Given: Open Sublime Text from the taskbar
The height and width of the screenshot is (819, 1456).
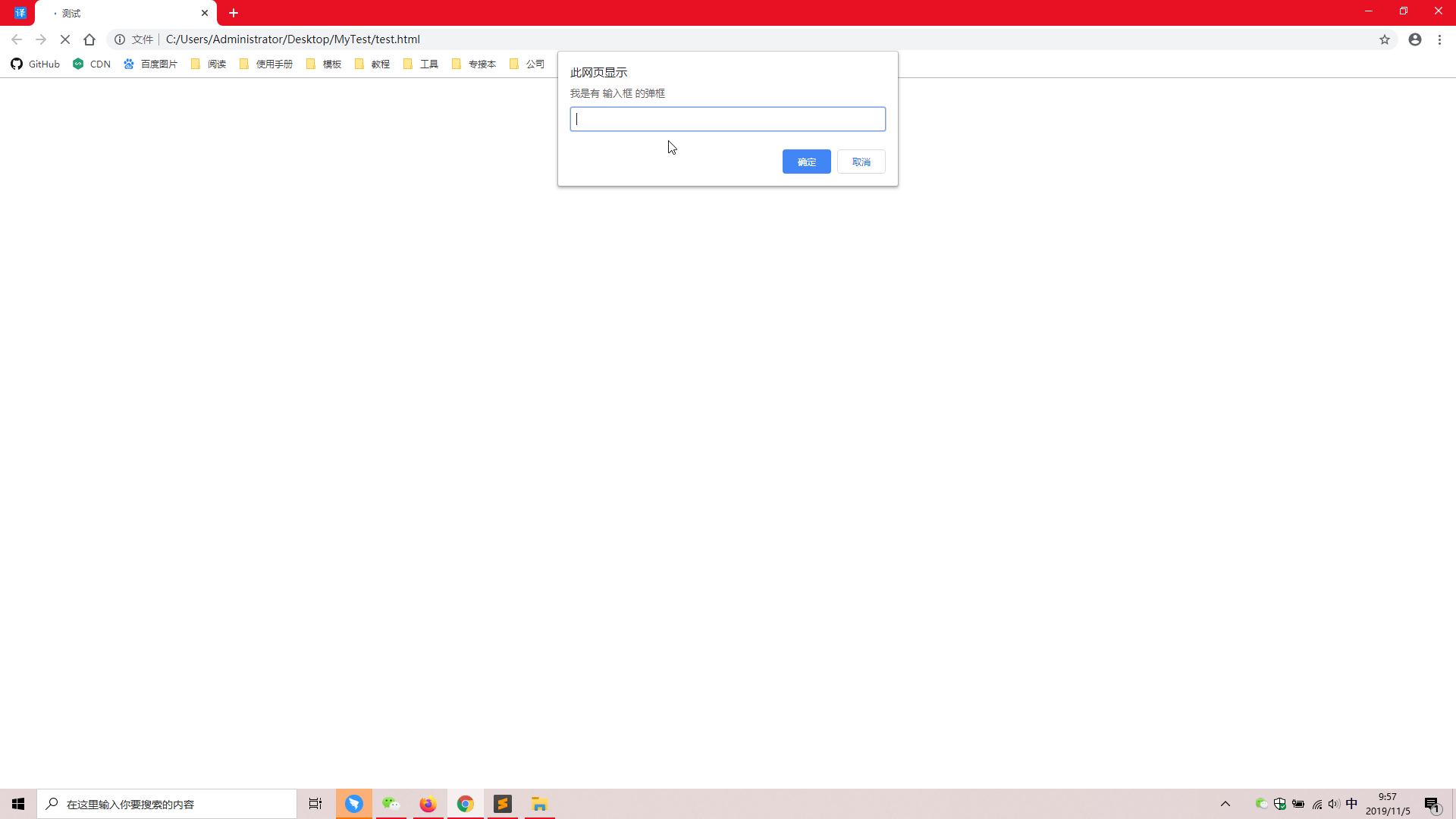Looking at the screenshot, I should click(x=503, y=804).
